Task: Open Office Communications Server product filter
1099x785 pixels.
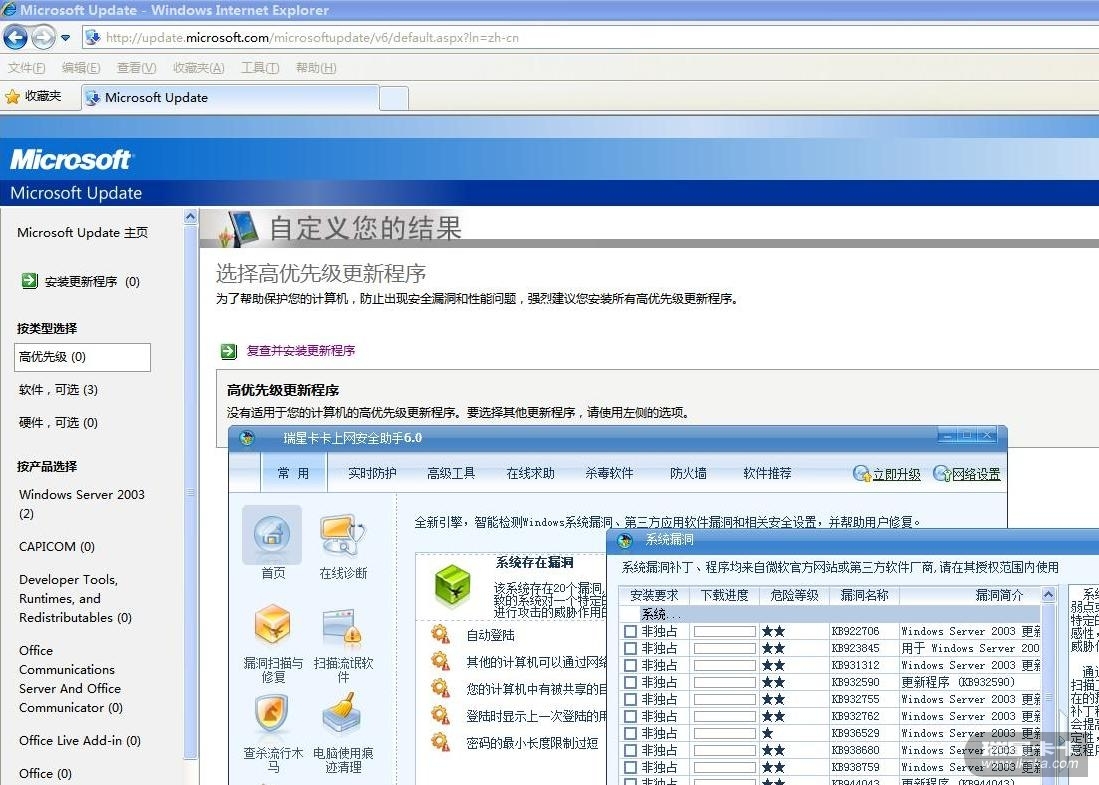Action: pyautogui.click(x=71, y=679)
